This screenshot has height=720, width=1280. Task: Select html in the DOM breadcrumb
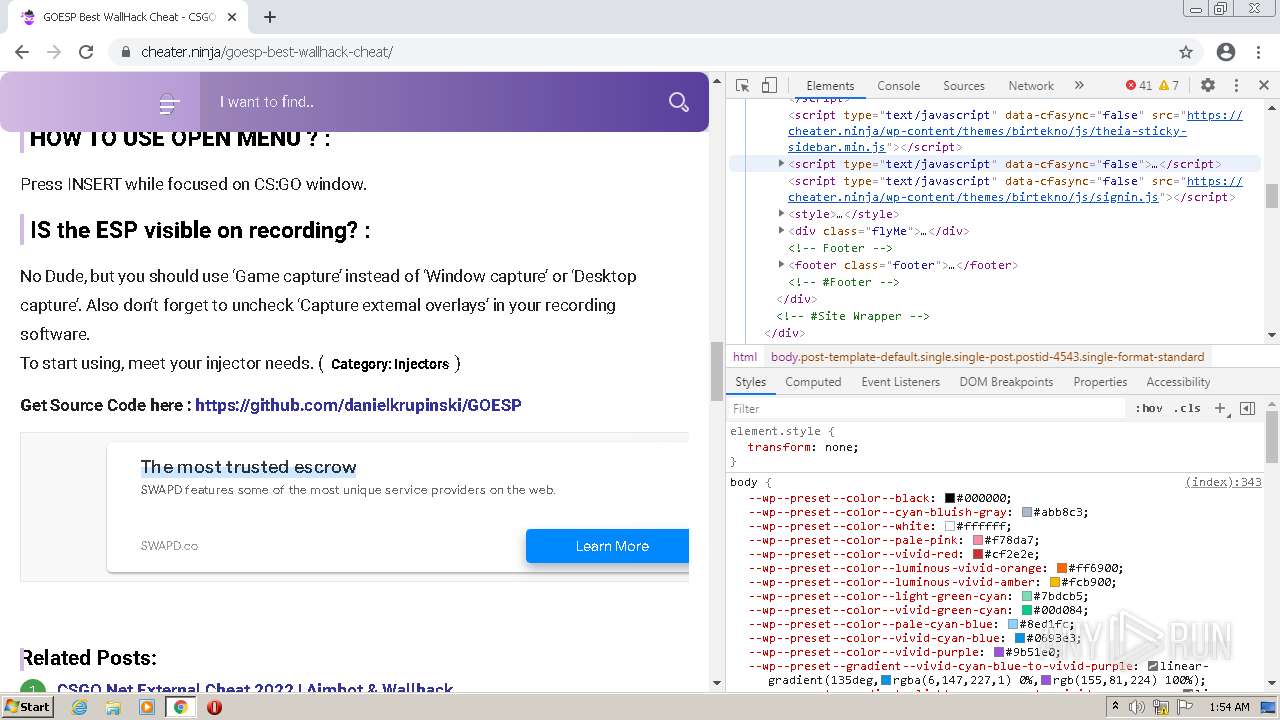tap(745, 356)
